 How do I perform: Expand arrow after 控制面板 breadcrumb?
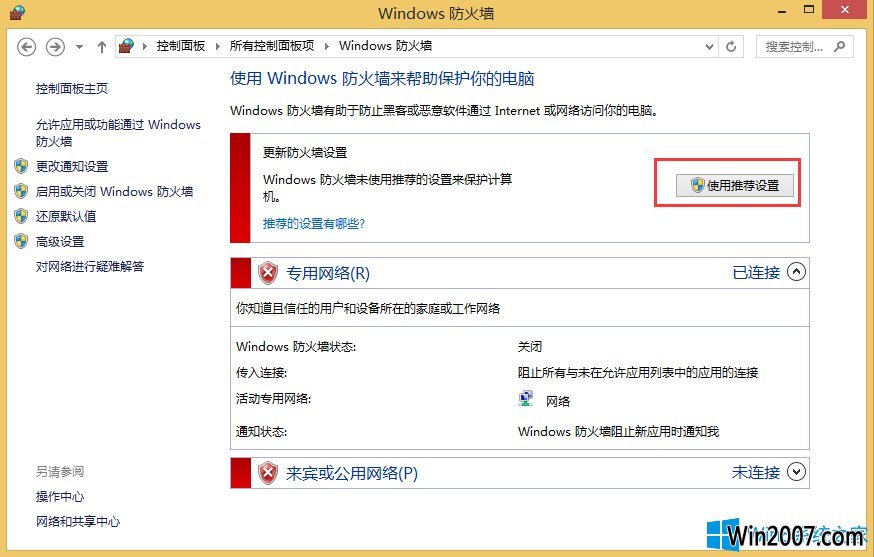point(217,46)
